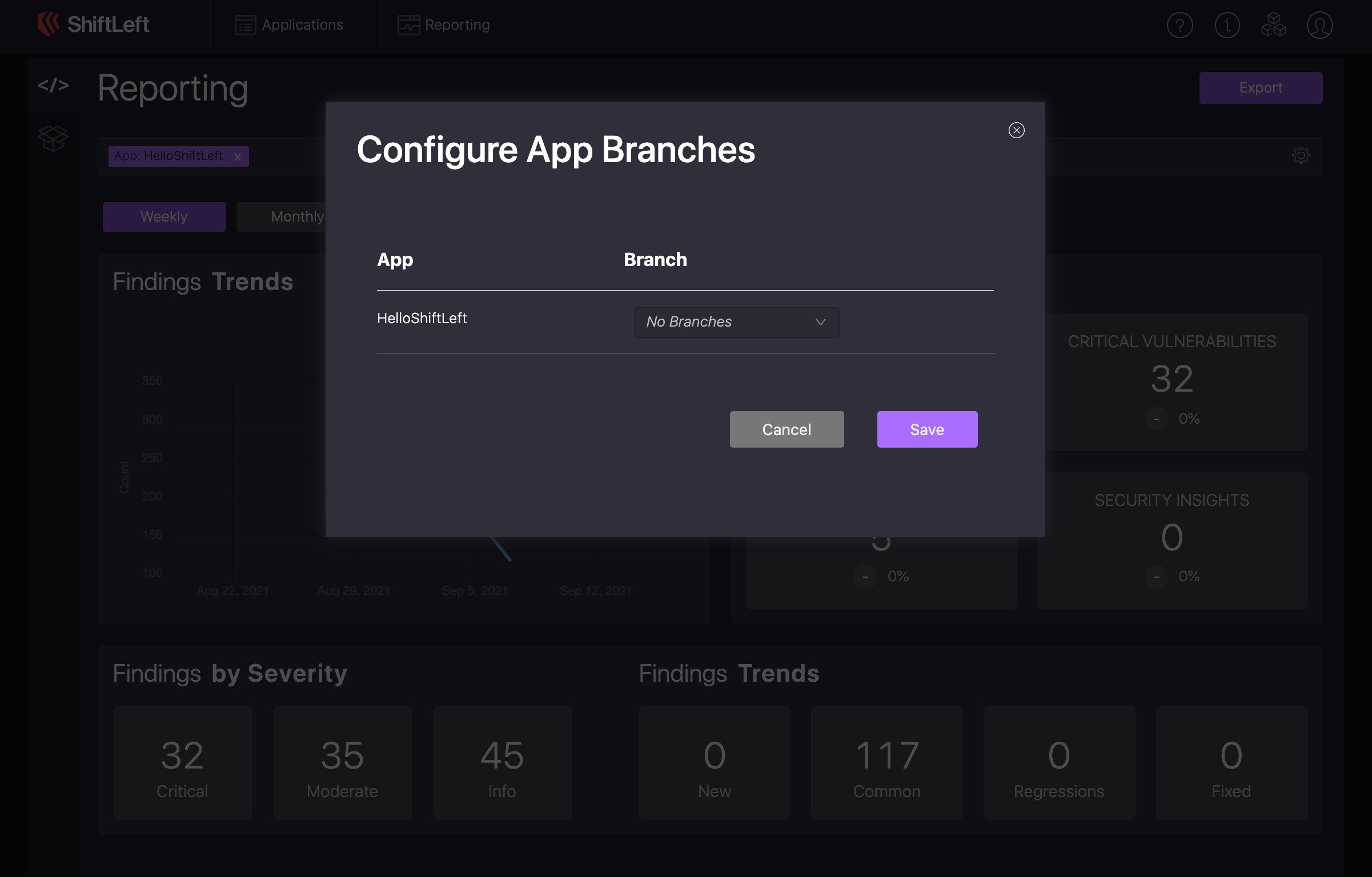Viewport: 1372px width, 877px height.
Task: Open the Applications menu
Action: coord(289,25)
